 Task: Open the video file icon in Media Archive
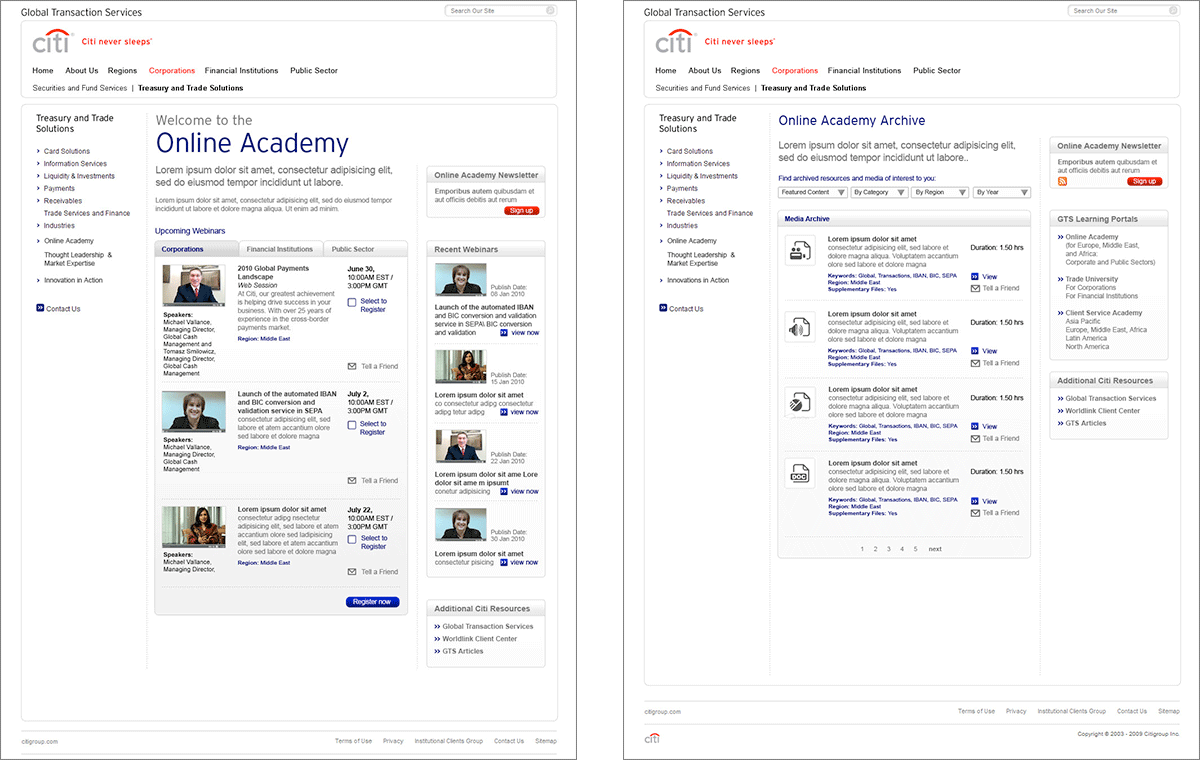pos(799,251)
